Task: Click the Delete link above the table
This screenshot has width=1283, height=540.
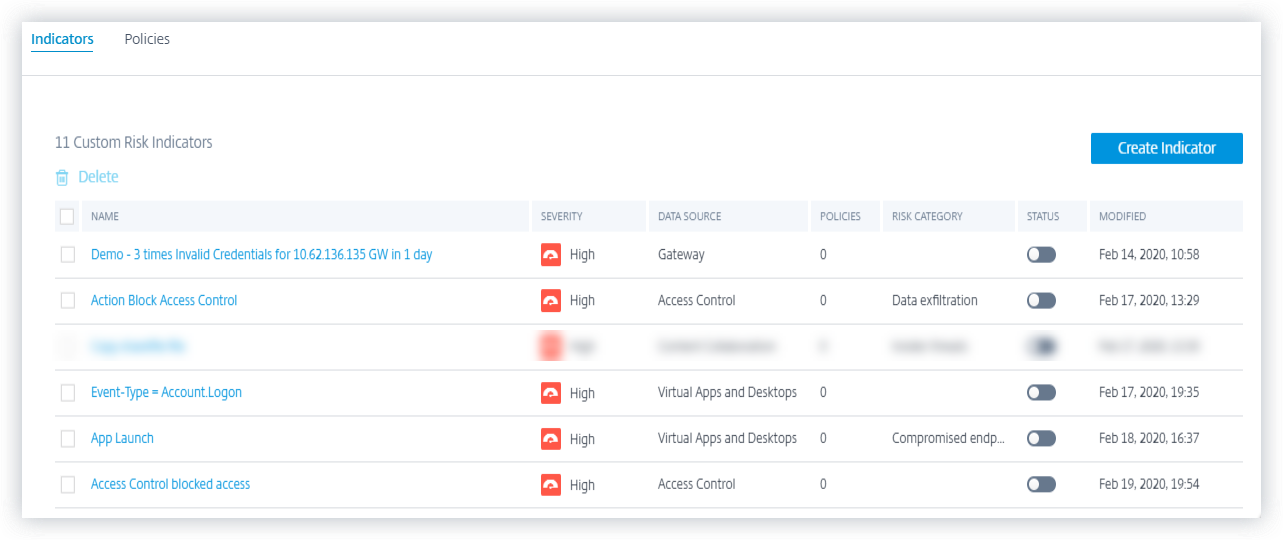Action: 98,177
